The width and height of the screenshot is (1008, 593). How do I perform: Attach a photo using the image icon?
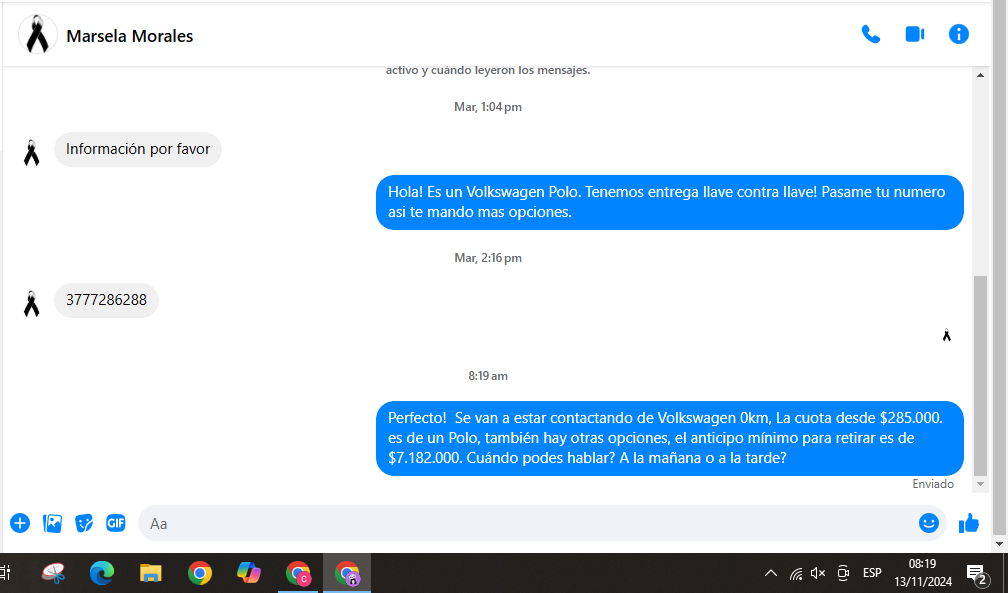click(x=53, y=523)
